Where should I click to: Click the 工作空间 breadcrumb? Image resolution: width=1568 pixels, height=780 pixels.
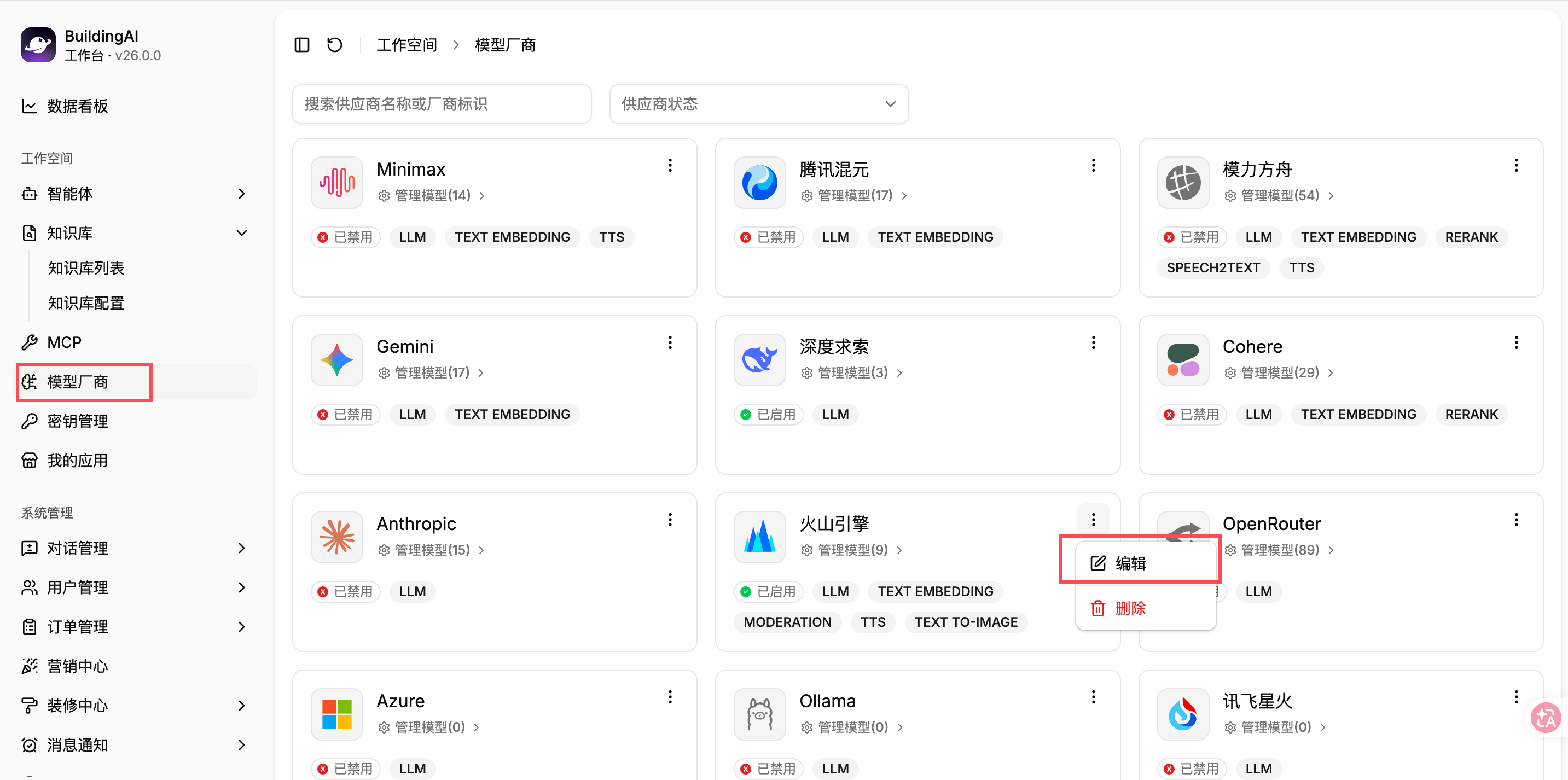pyautogui.click(x=406, y=45)
